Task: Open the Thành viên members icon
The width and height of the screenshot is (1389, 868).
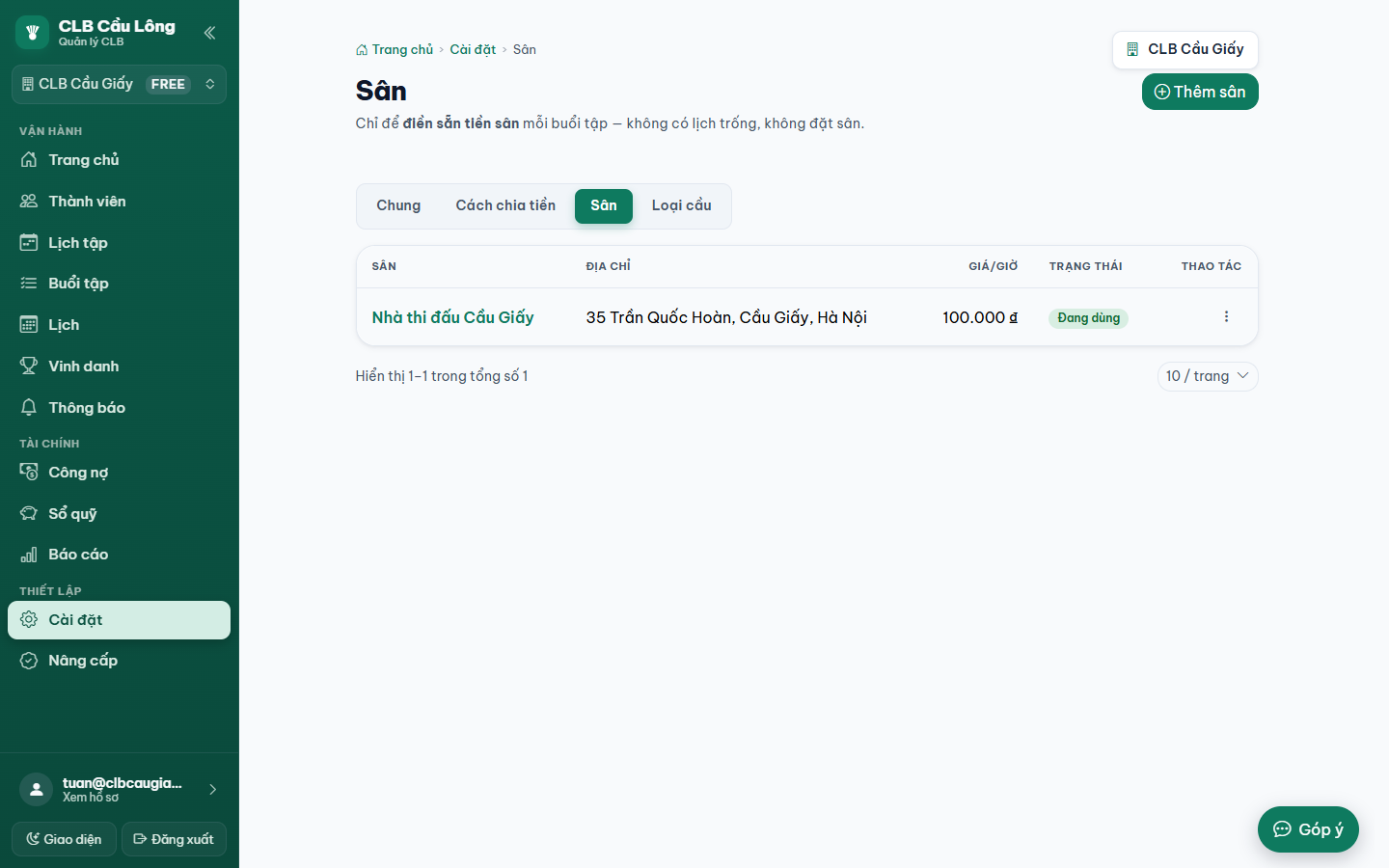Action: pyautogui.click(x=29, y=202)
